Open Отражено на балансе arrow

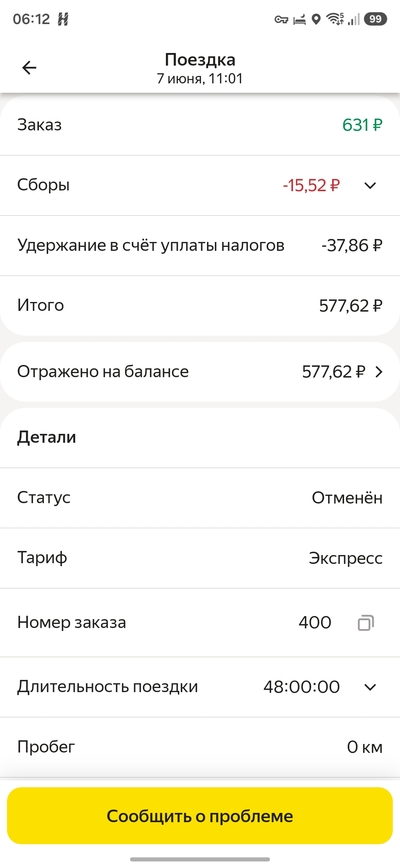379,372
